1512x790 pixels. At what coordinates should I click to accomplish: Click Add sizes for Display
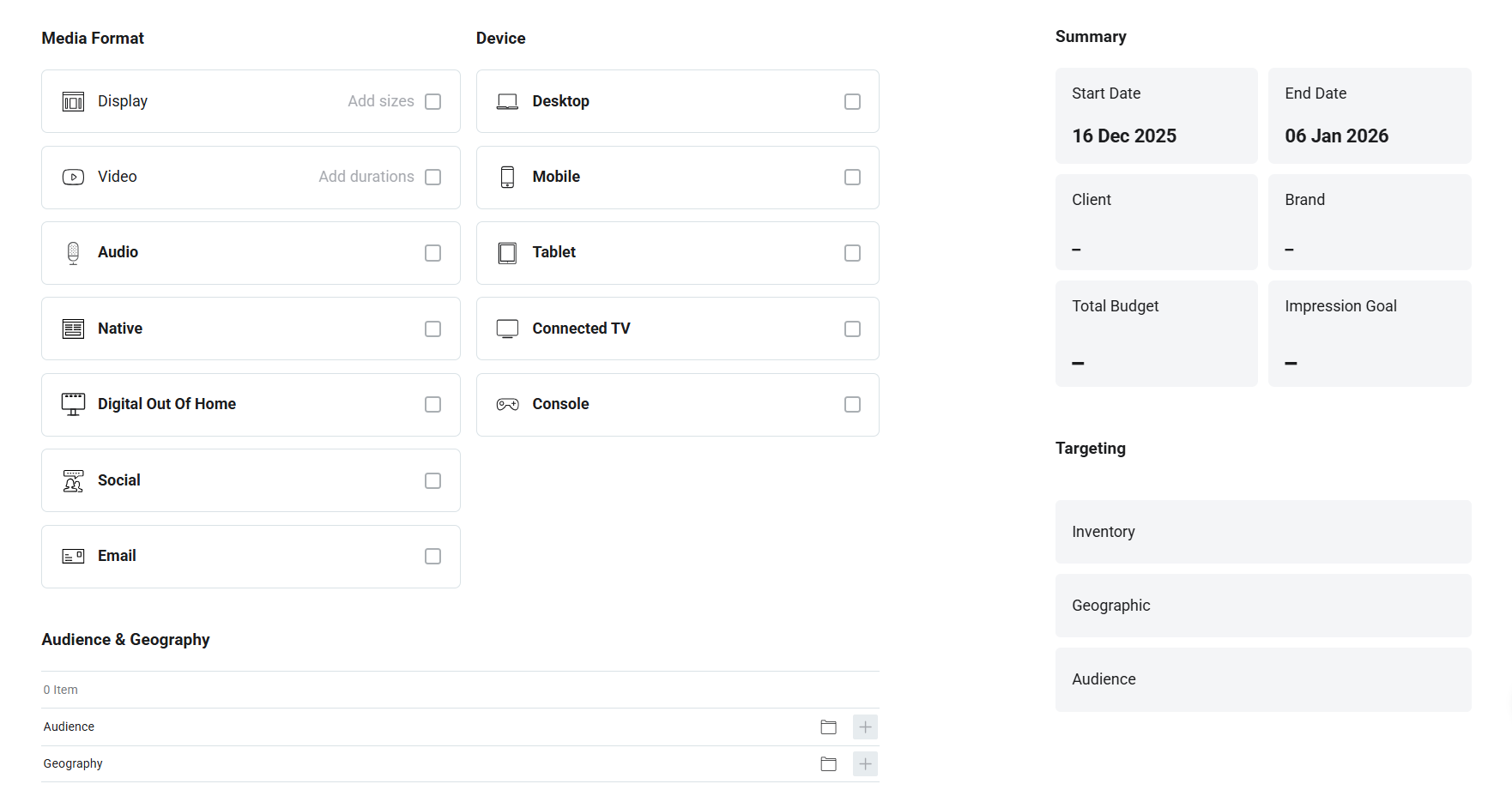point(380,101)
